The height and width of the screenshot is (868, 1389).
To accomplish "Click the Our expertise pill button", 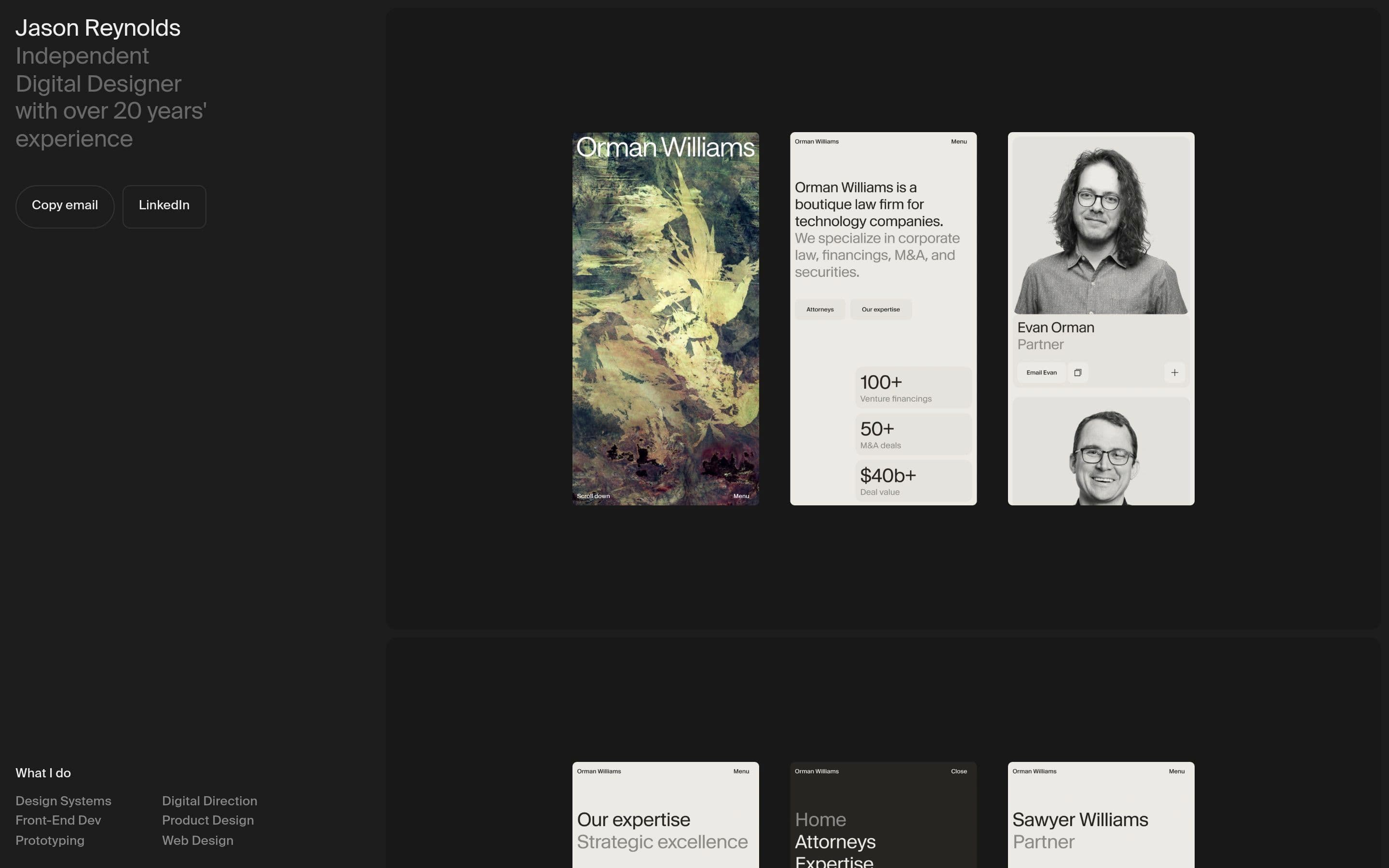I will click(881, 309).
